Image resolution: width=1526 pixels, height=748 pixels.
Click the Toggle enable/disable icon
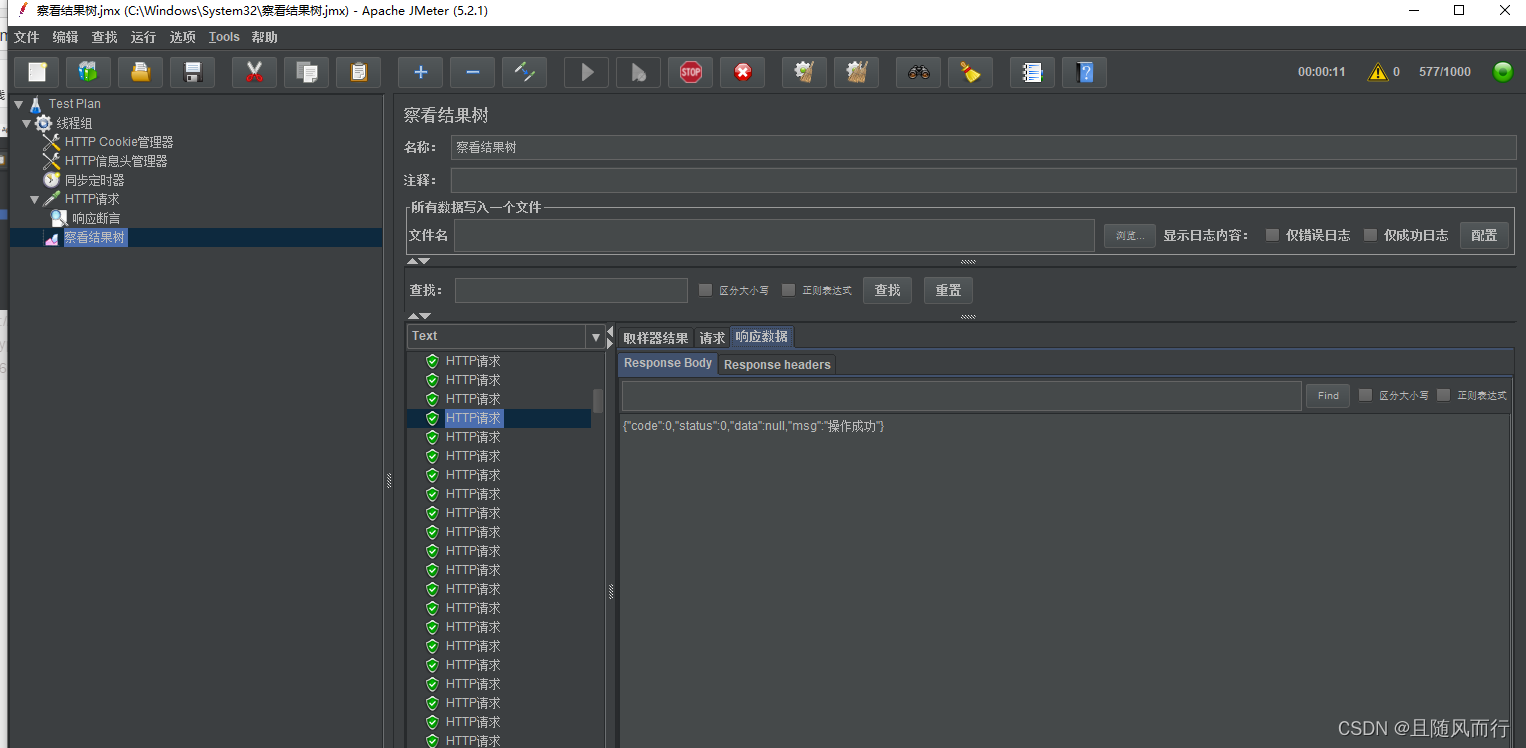[x=524, y=72]
